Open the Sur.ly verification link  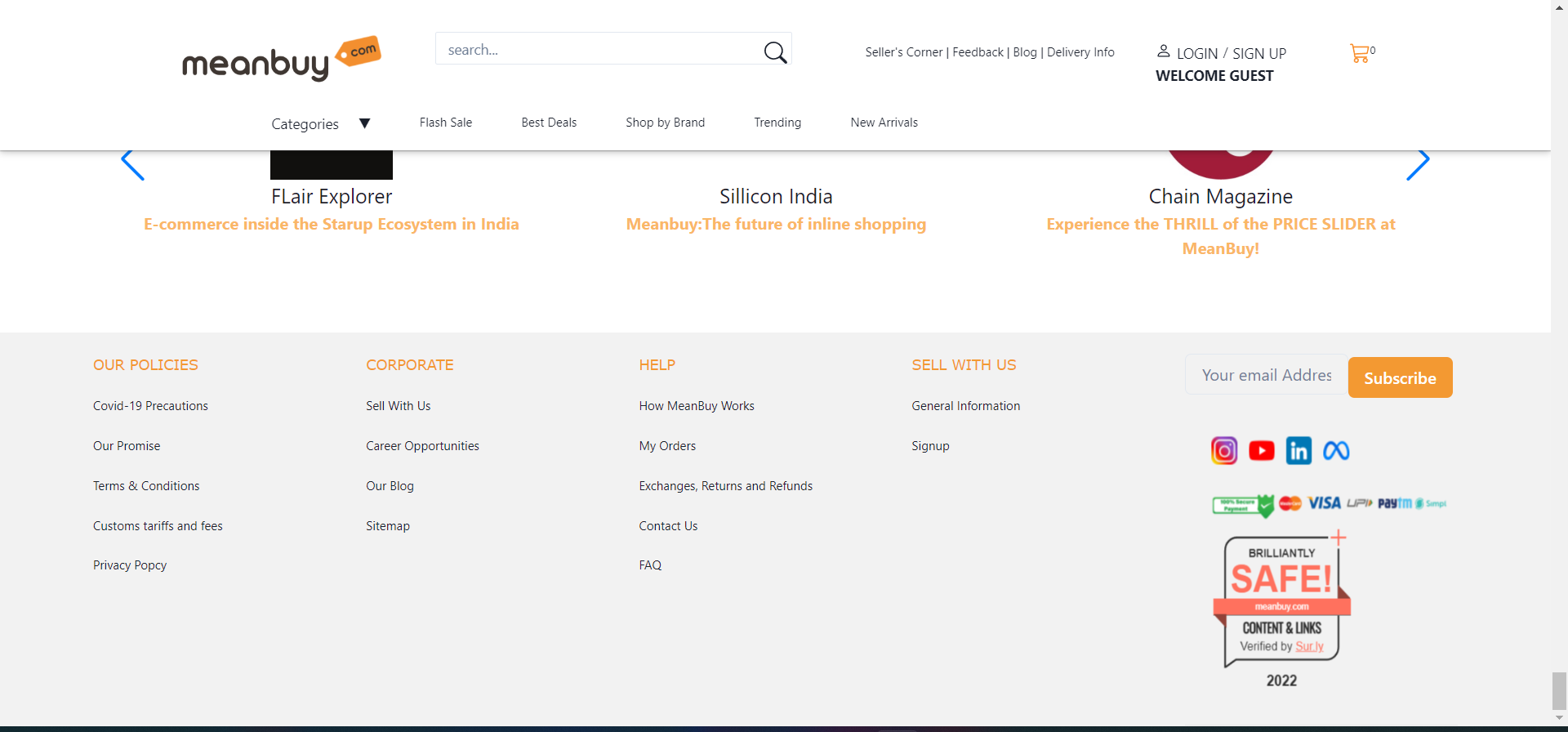click(1309, 646)
